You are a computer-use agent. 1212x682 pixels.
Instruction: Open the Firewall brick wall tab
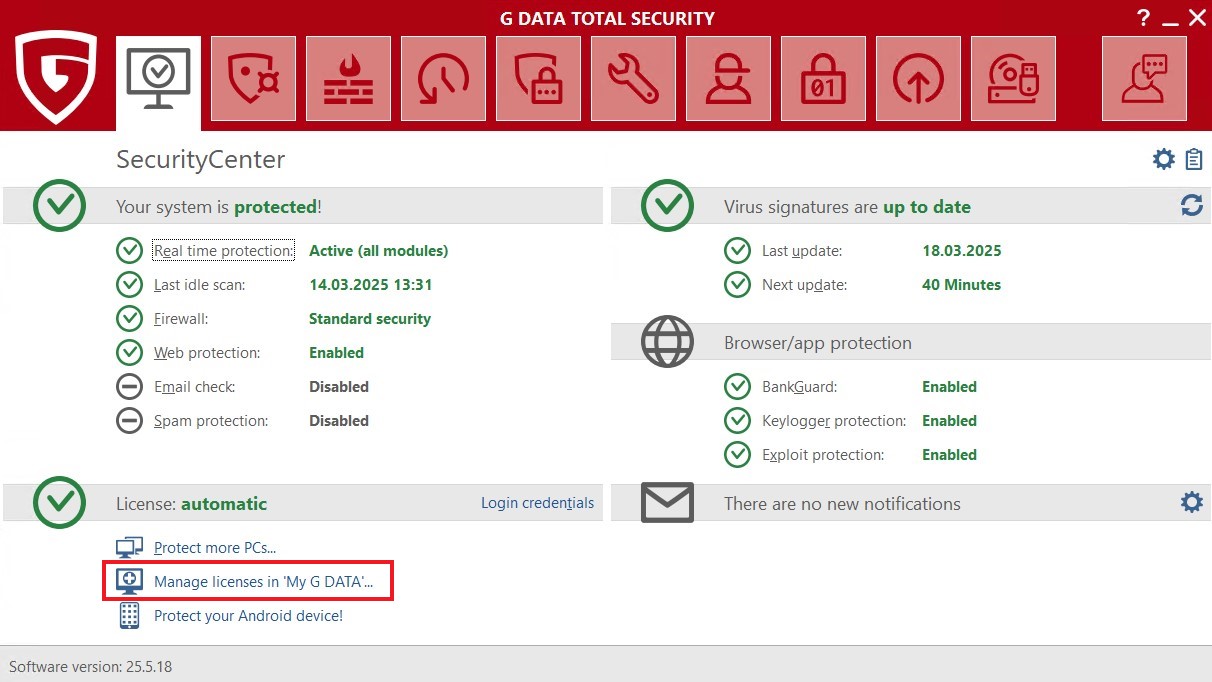348,79
